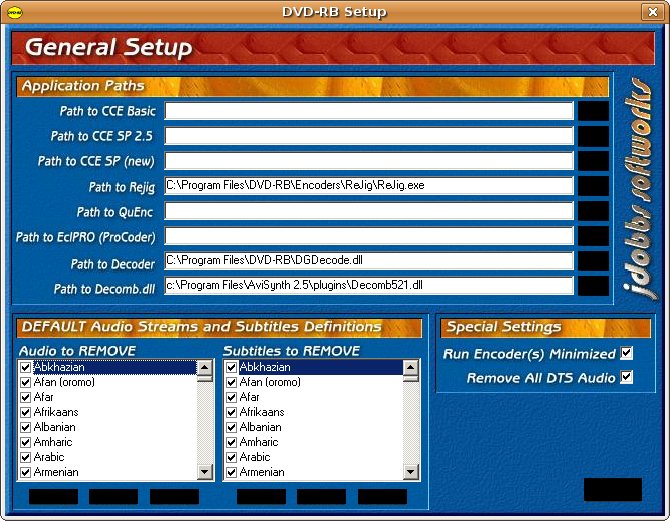The width and height of the screenshot is (670, 521).
Task: Click the black button beside Path to Rejig
Action: point(594,186)
